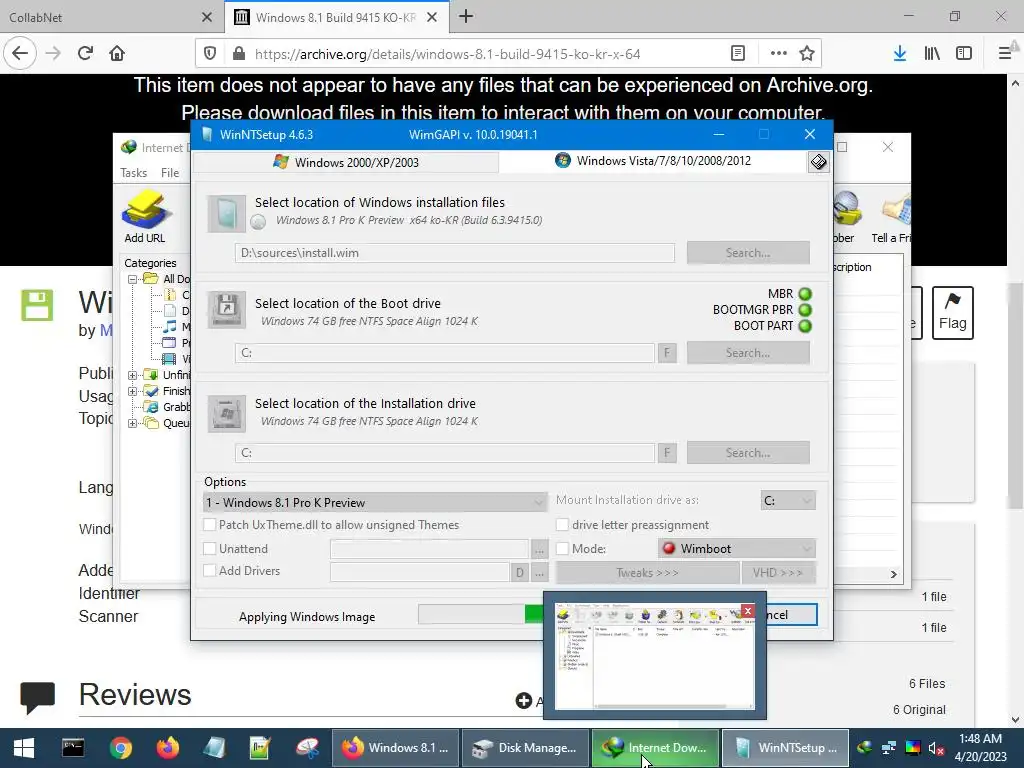1024x768 pixels.
Task: Toggle the Mode checkbox
Action: point(562,549)
